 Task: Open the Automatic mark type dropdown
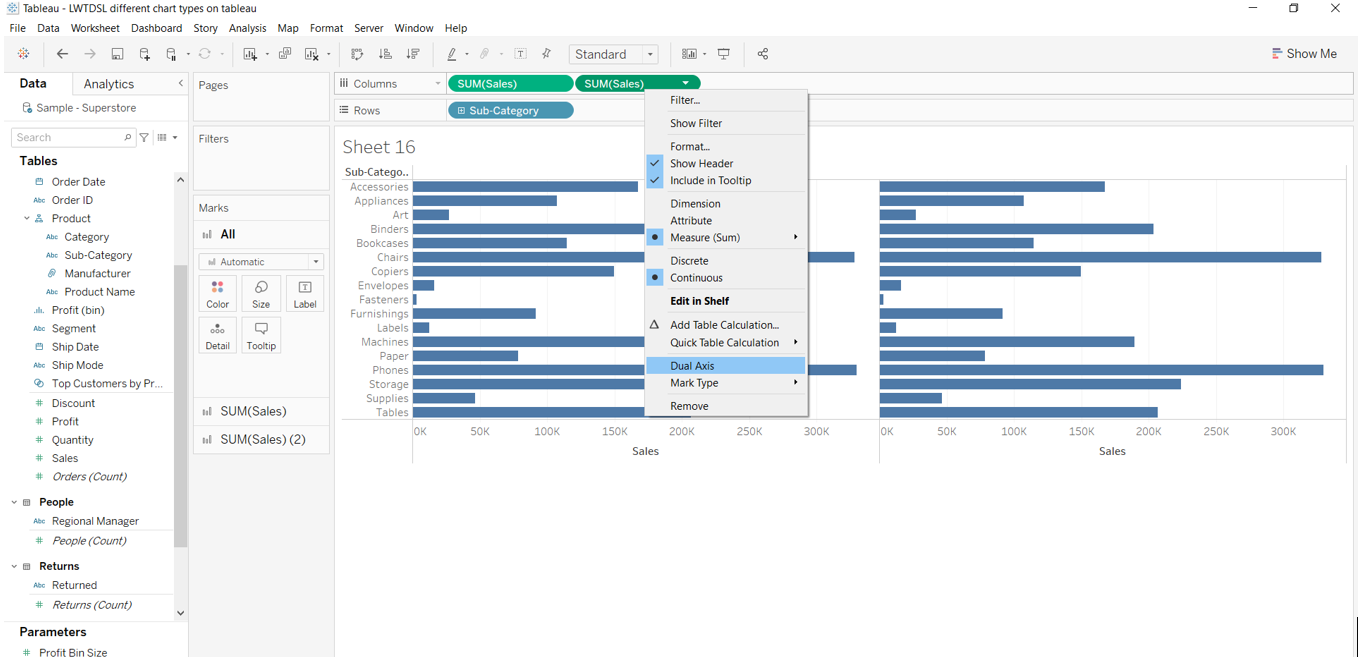(261, 262)
